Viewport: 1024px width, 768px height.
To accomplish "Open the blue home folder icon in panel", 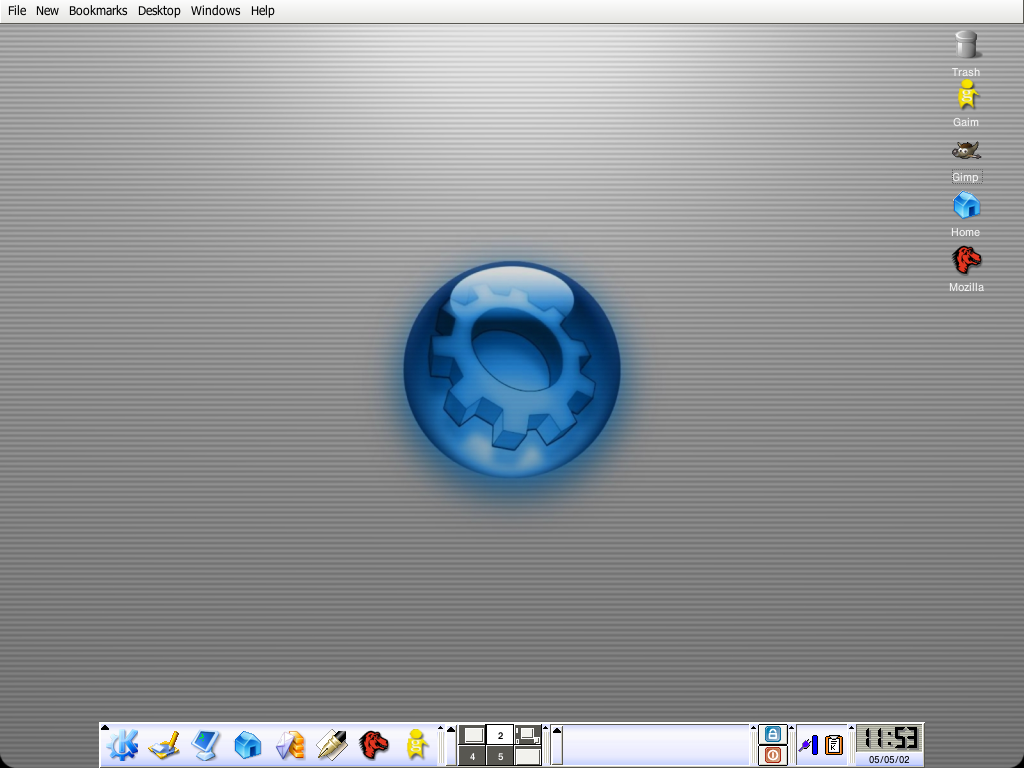I will pyautogui.click(x=248, y=745).
